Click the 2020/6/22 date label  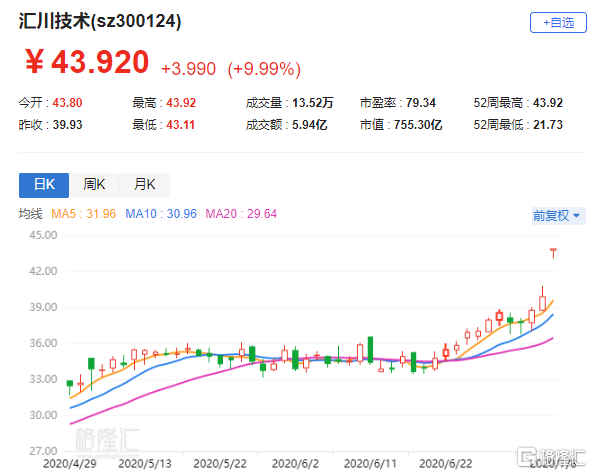click(446, 463)
